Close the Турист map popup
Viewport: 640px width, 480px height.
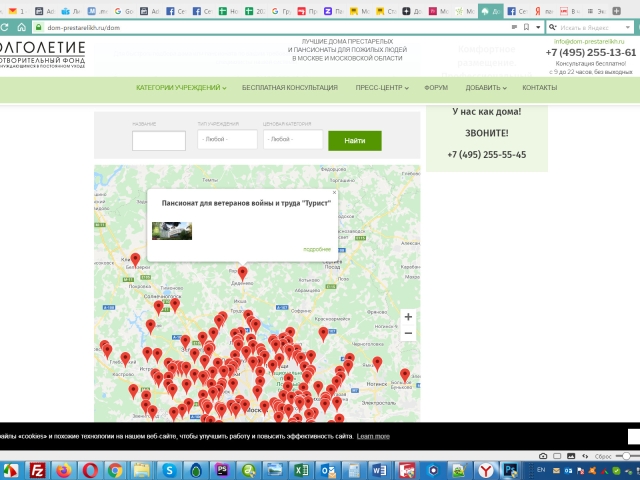point(334,192)
